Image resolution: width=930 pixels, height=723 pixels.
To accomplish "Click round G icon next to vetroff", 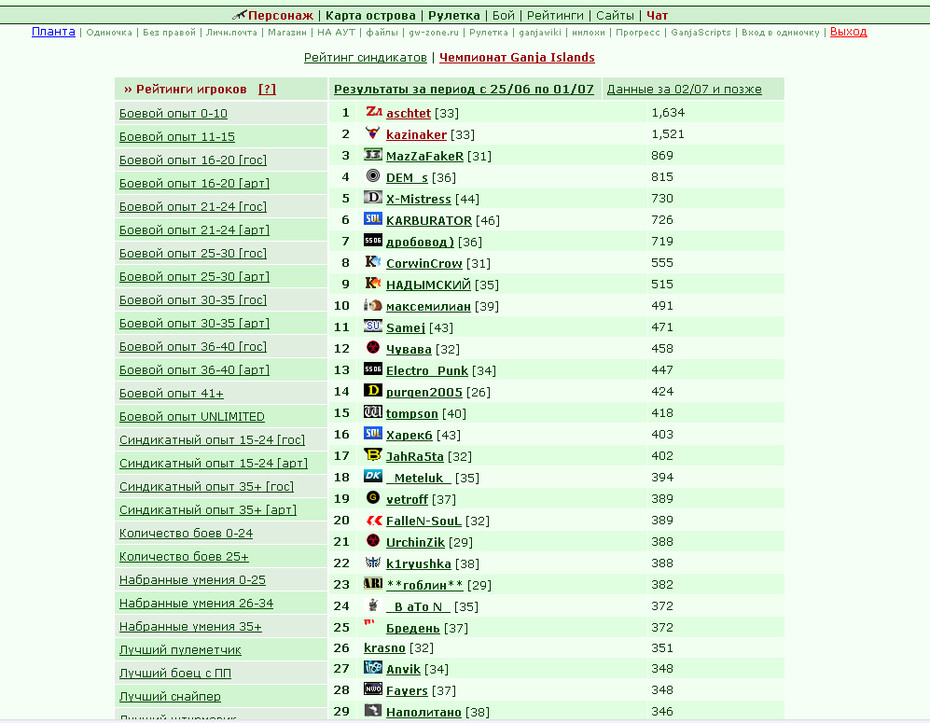I will 373,498.
